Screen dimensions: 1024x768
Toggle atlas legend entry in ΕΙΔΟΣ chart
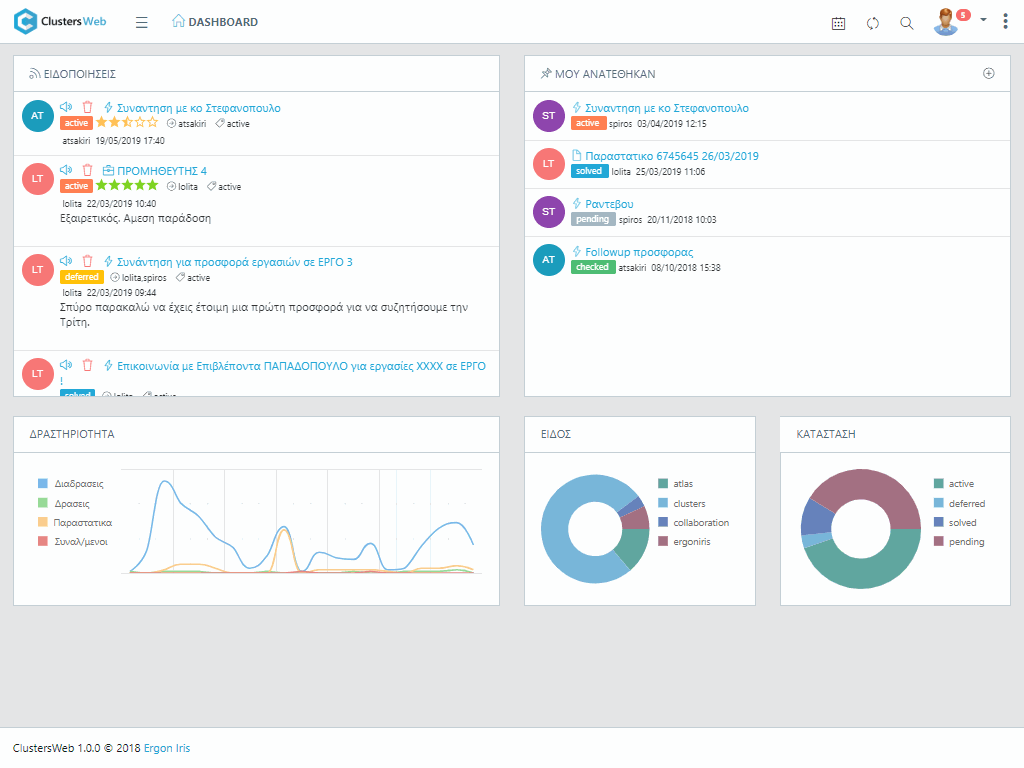pos(676,484)
